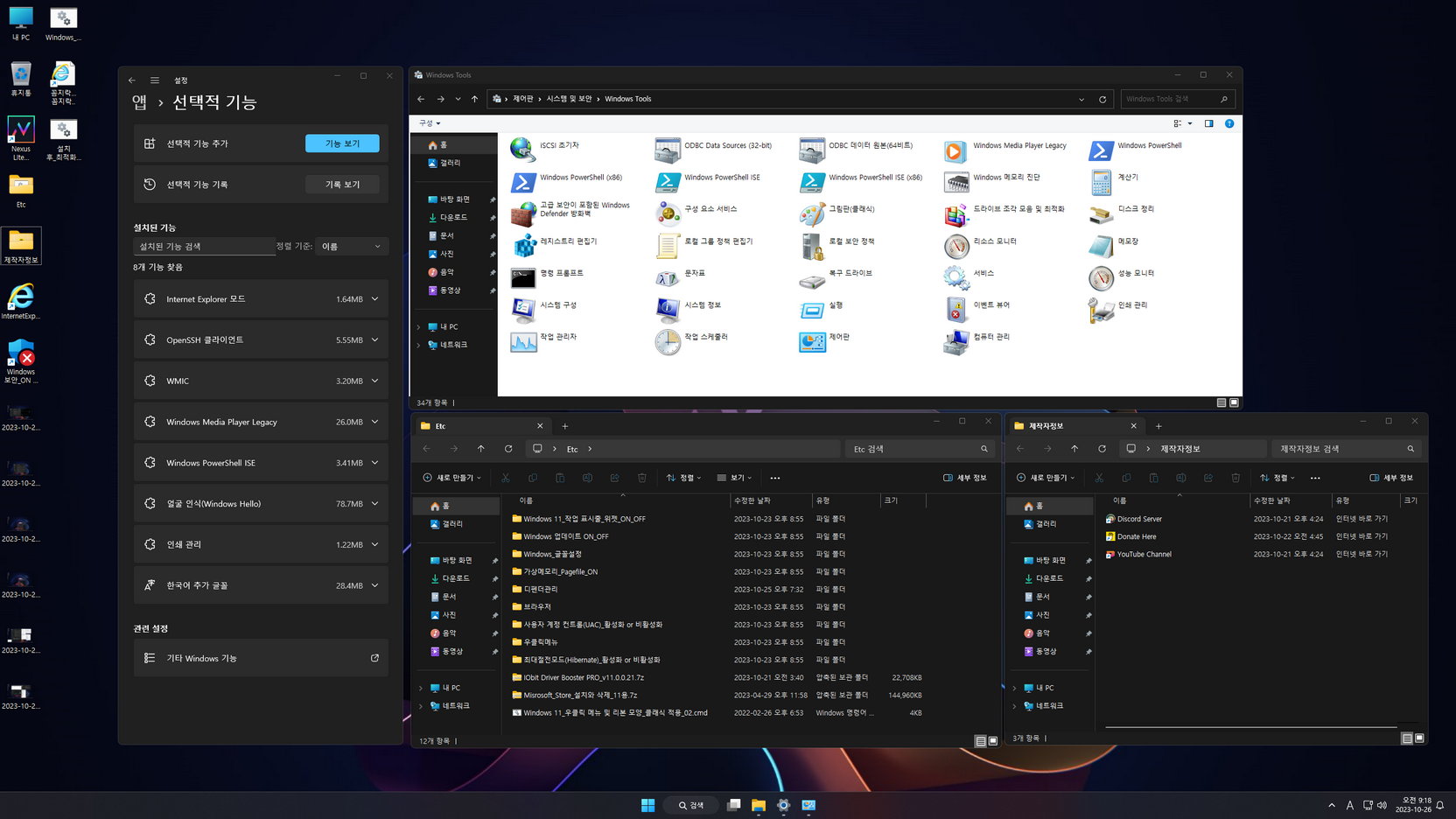Open 보기 dropdown in Etc window
This screenshot has height=819, width=1456.
tap(734, 478)
